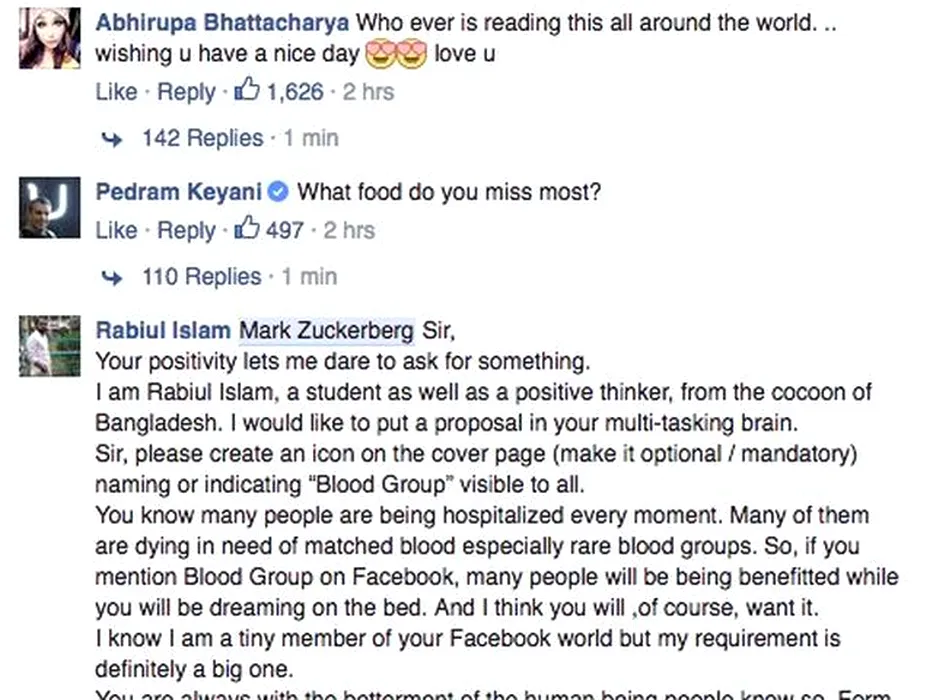Open Abhirupa Bhattacharya's profile picture
Viewport: 933px width, 700px height.
coord(50,38)
